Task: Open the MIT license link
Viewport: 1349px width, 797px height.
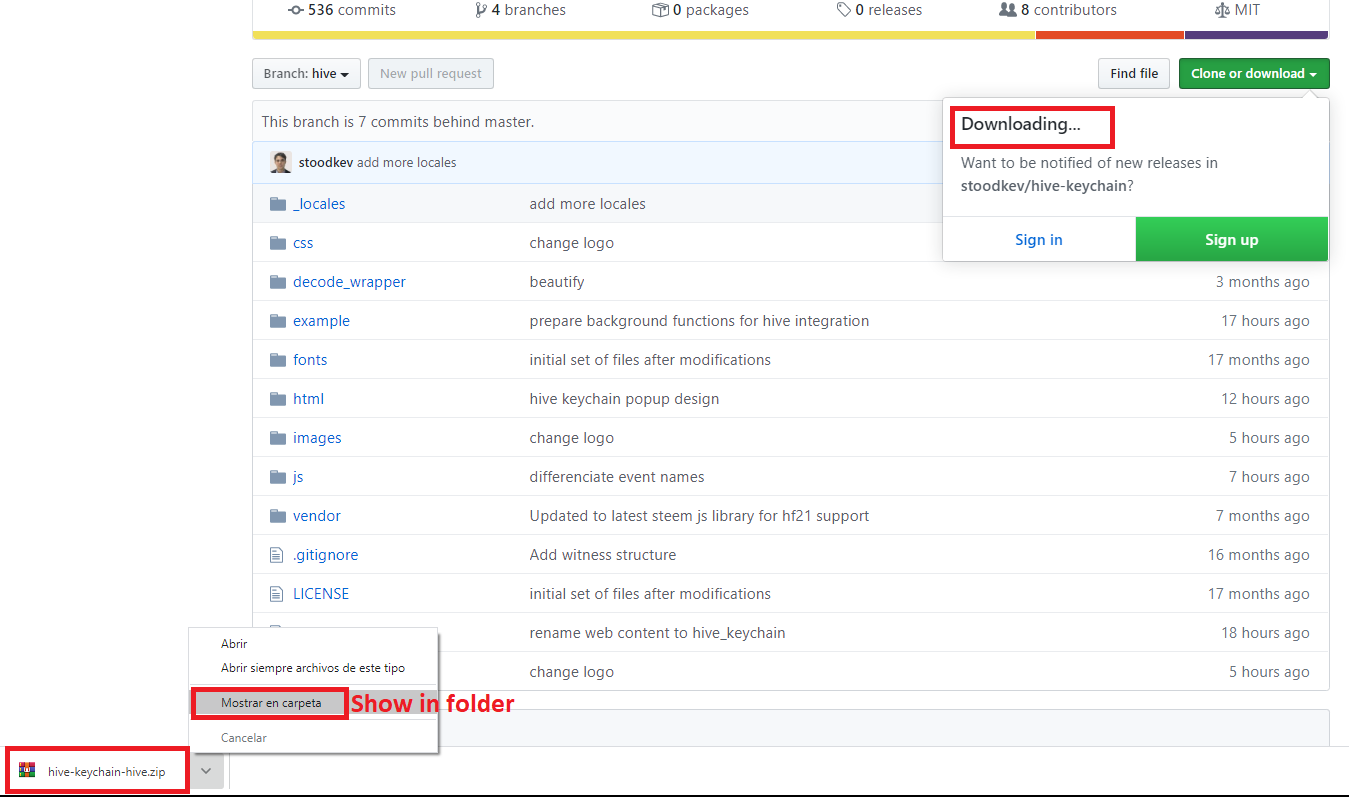Action: [1237, 10]
